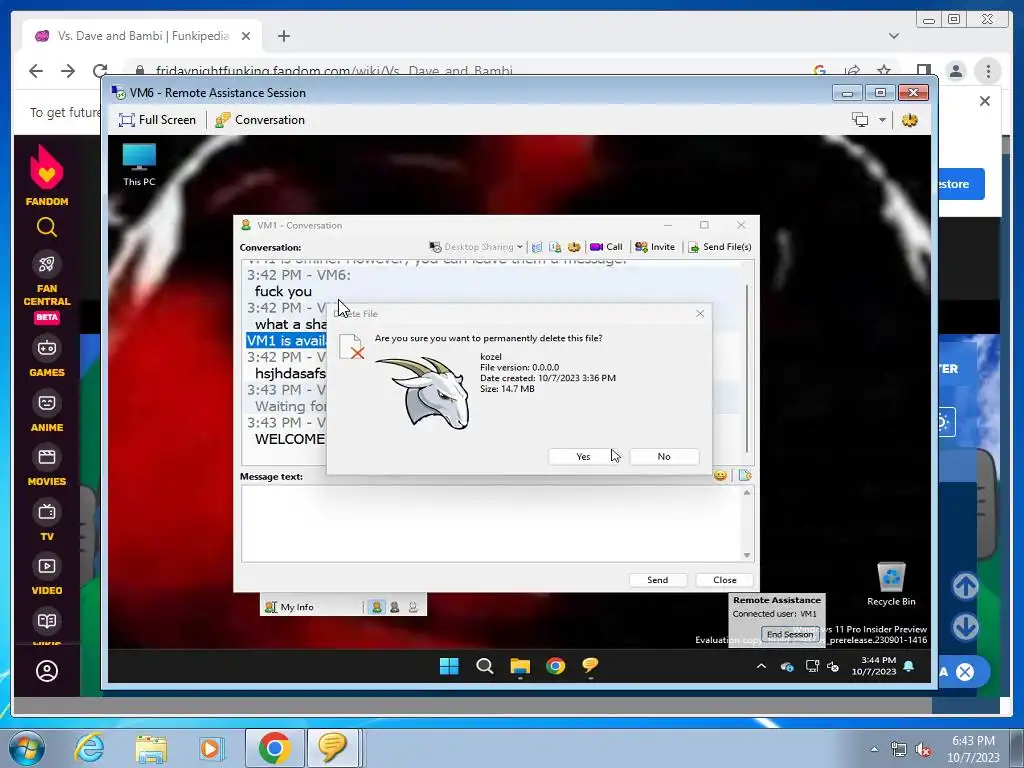Click the remote tray network icon
Image resolution: width=1024 pixels, height=768 pixels.
812,667
